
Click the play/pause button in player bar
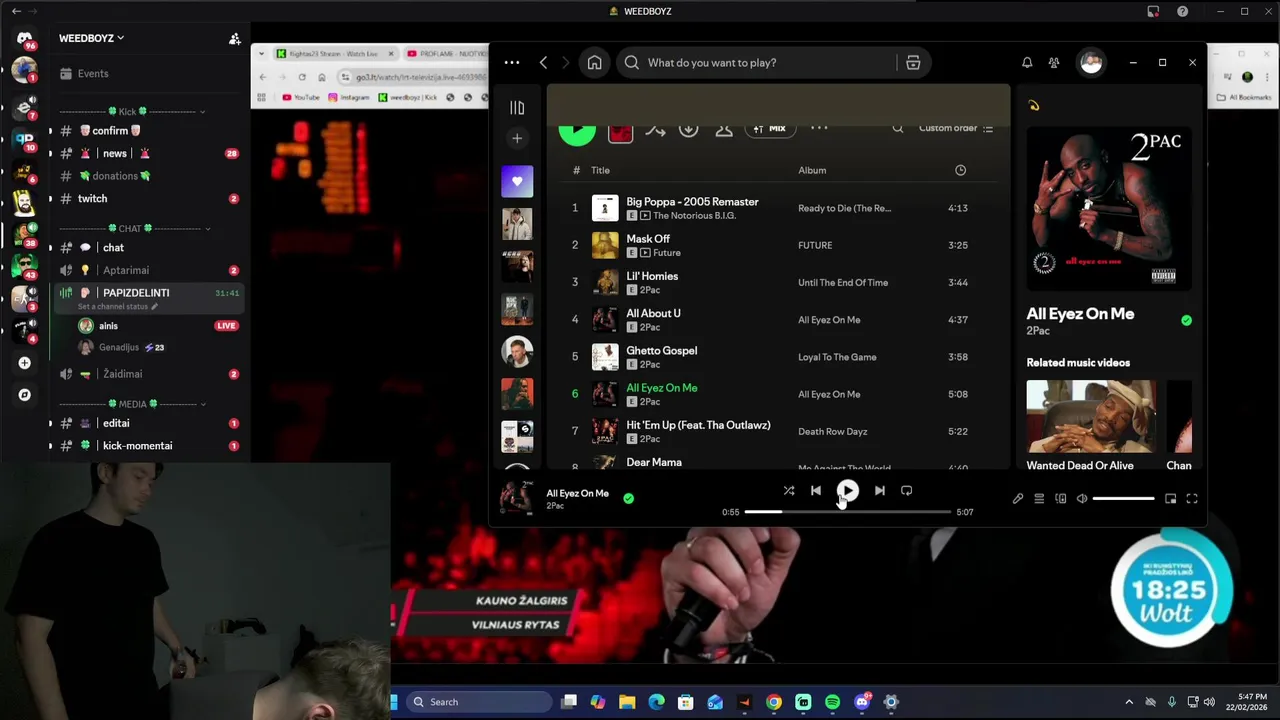coord(847,491)
